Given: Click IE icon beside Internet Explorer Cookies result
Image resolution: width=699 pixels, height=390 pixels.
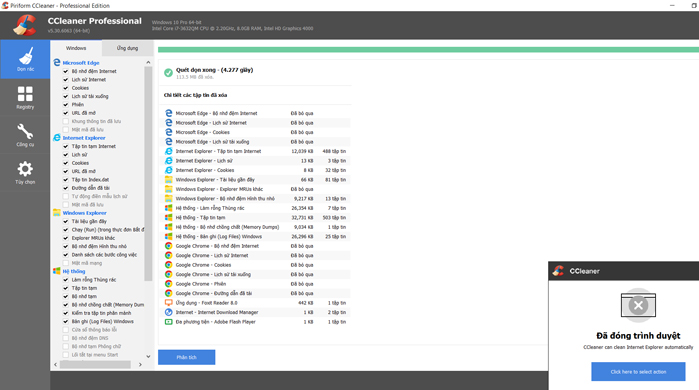Looking at the screenshot, I should 169,170.
